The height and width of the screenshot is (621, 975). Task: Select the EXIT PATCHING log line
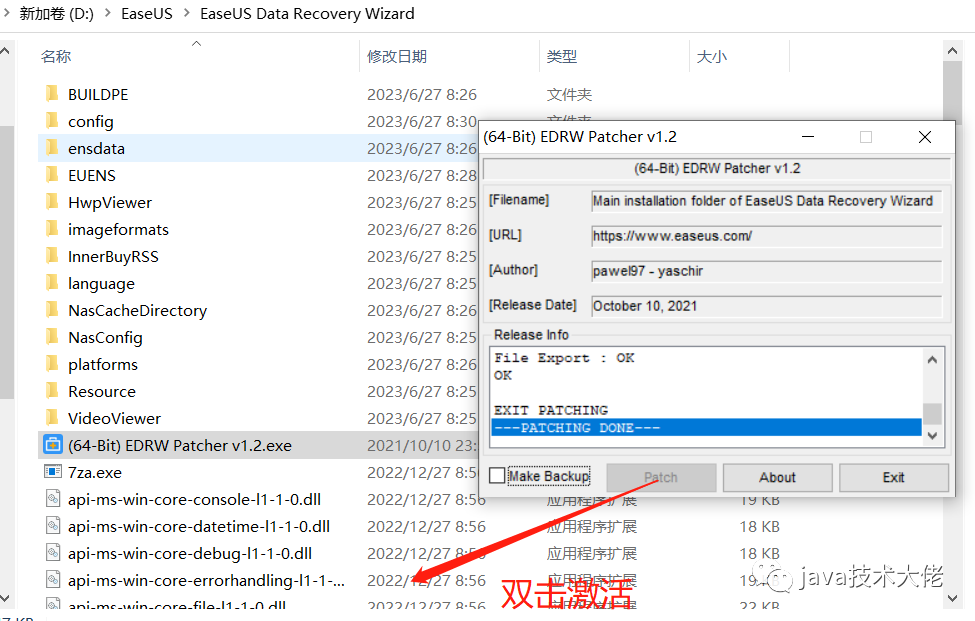[x=551, y=410]
